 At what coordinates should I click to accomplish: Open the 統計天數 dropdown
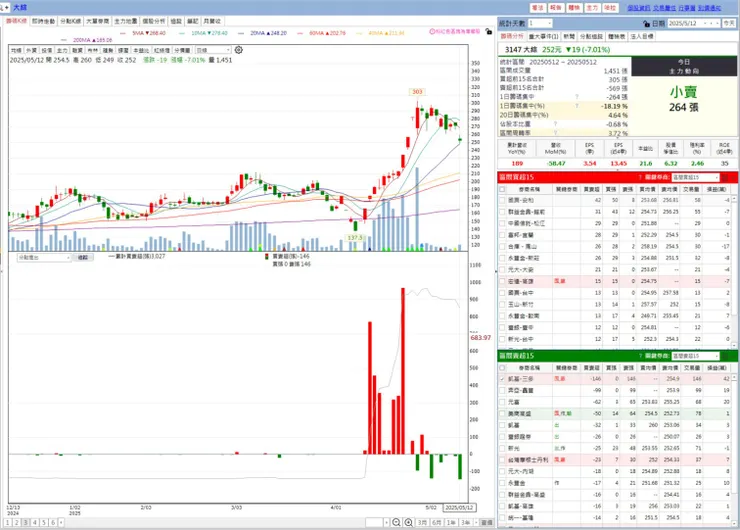click(x=540, y=23)
